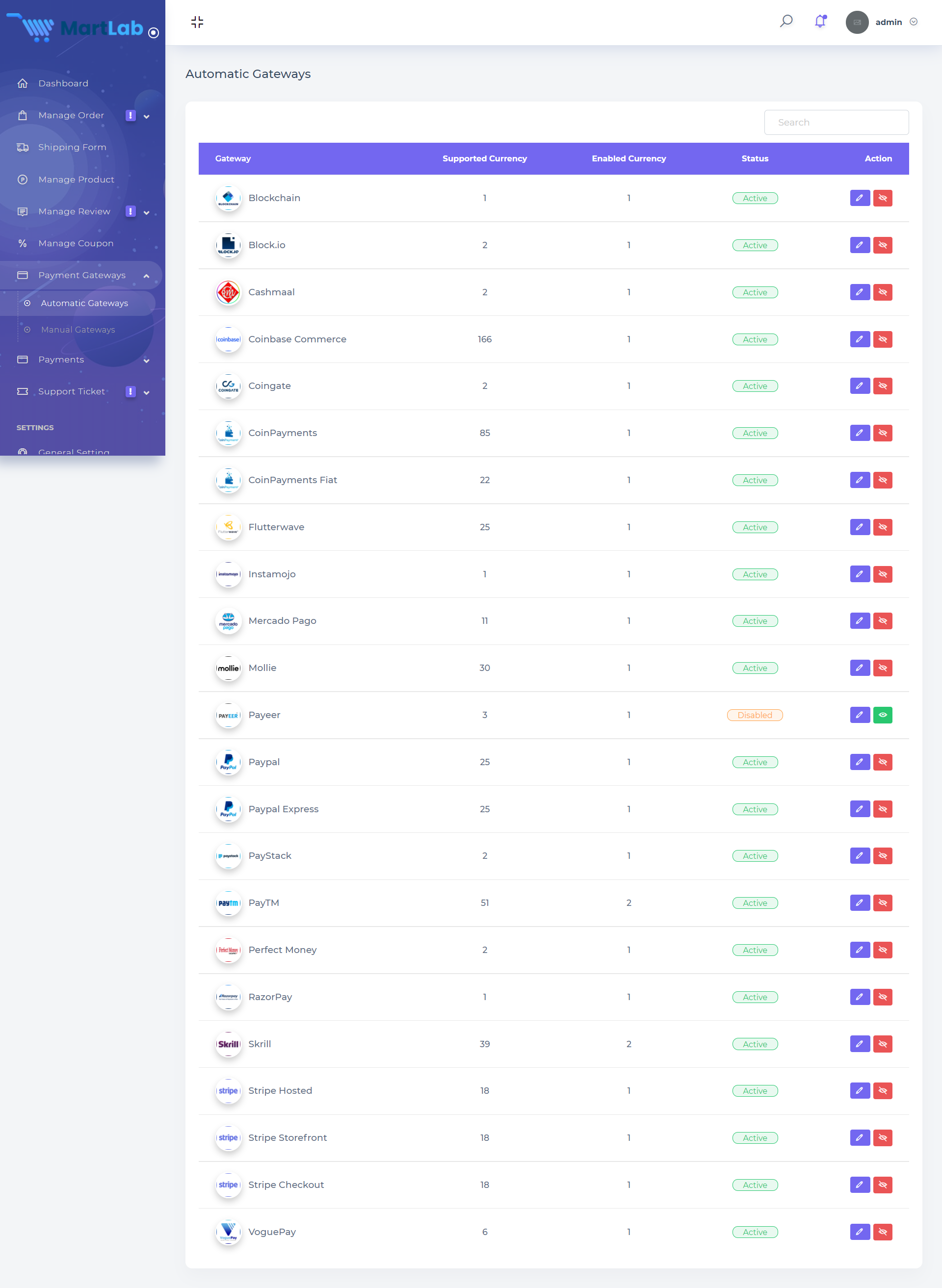Edit the Stripe Storefront gateway

coord(859,1137)
